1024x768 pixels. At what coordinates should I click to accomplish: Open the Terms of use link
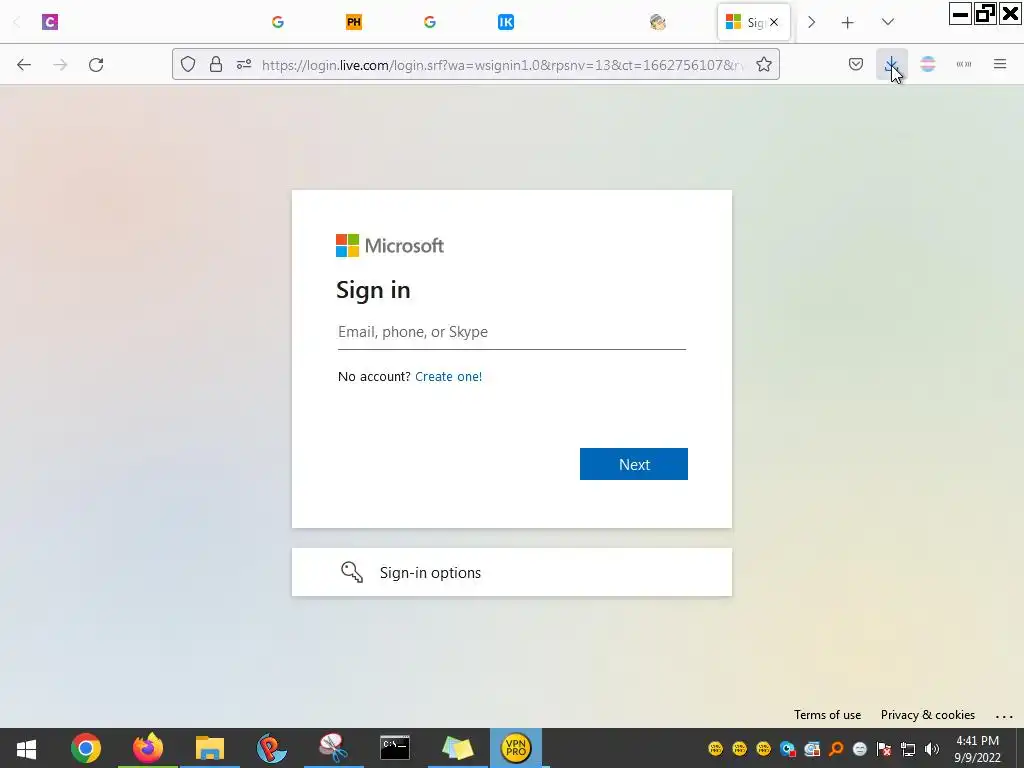tap(827, 715)
